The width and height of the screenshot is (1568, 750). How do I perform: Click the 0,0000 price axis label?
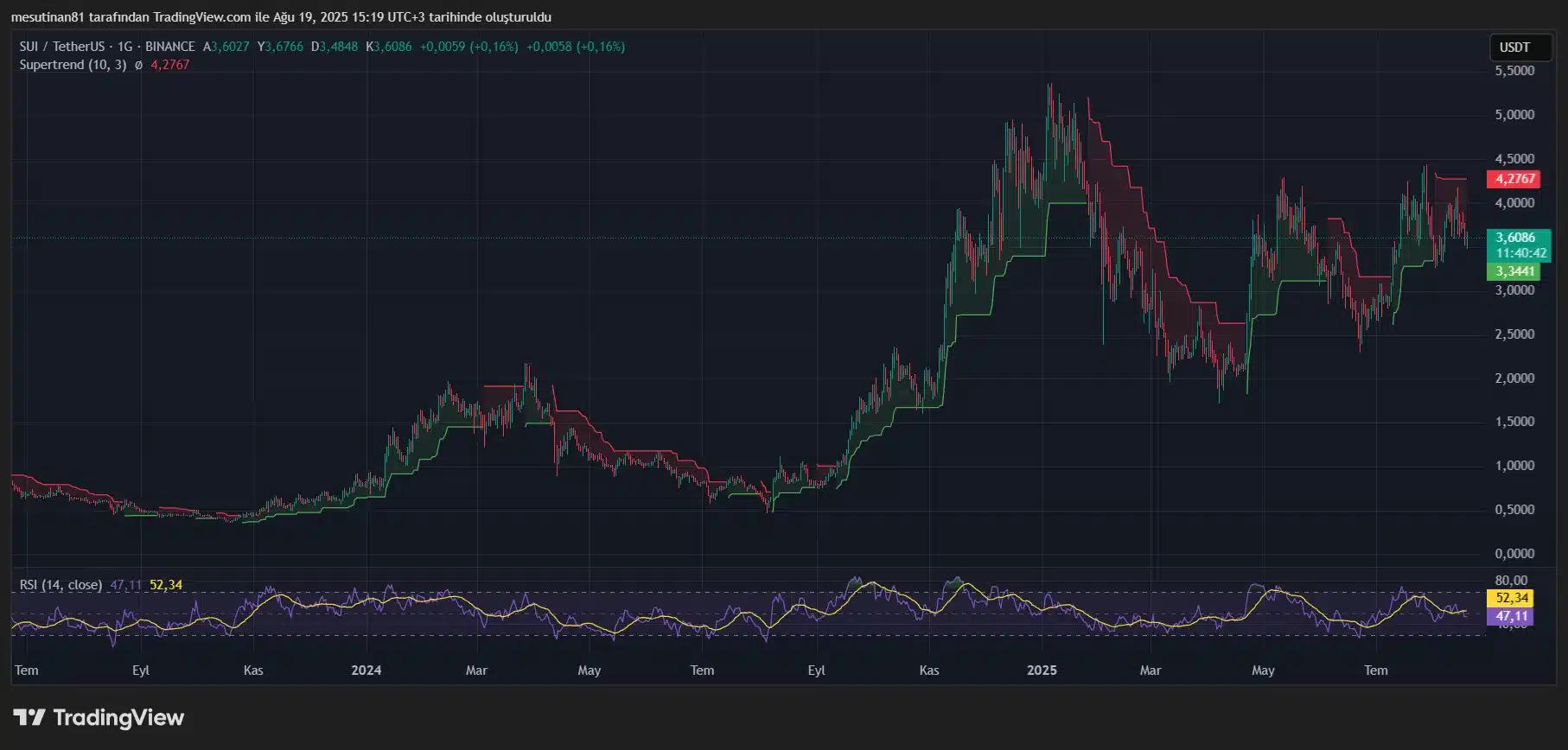[1514, 554]
